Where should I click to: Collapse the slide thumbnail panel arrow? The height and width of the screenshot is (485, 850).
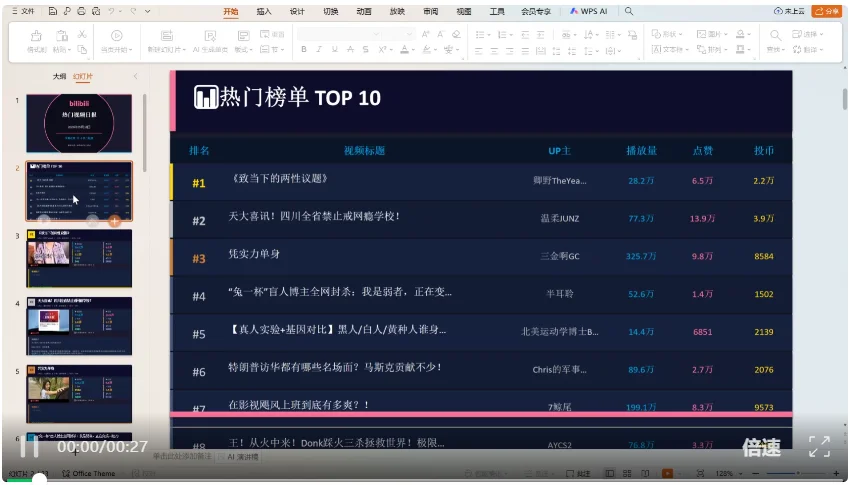tap(136, 76)
